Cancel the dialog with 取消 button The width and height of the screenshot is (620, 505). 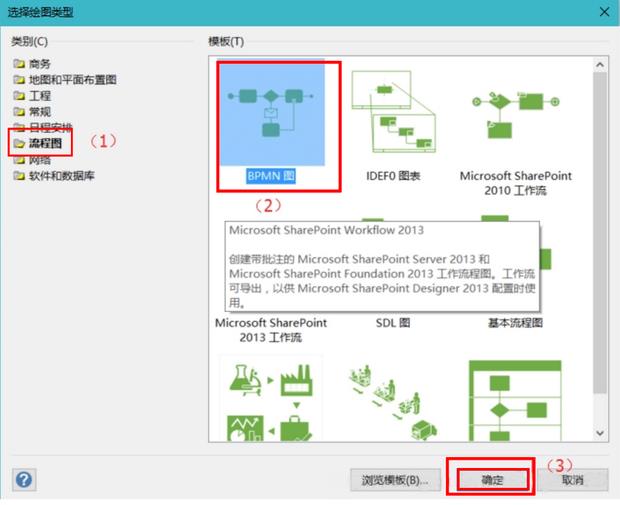coord(573,480)
